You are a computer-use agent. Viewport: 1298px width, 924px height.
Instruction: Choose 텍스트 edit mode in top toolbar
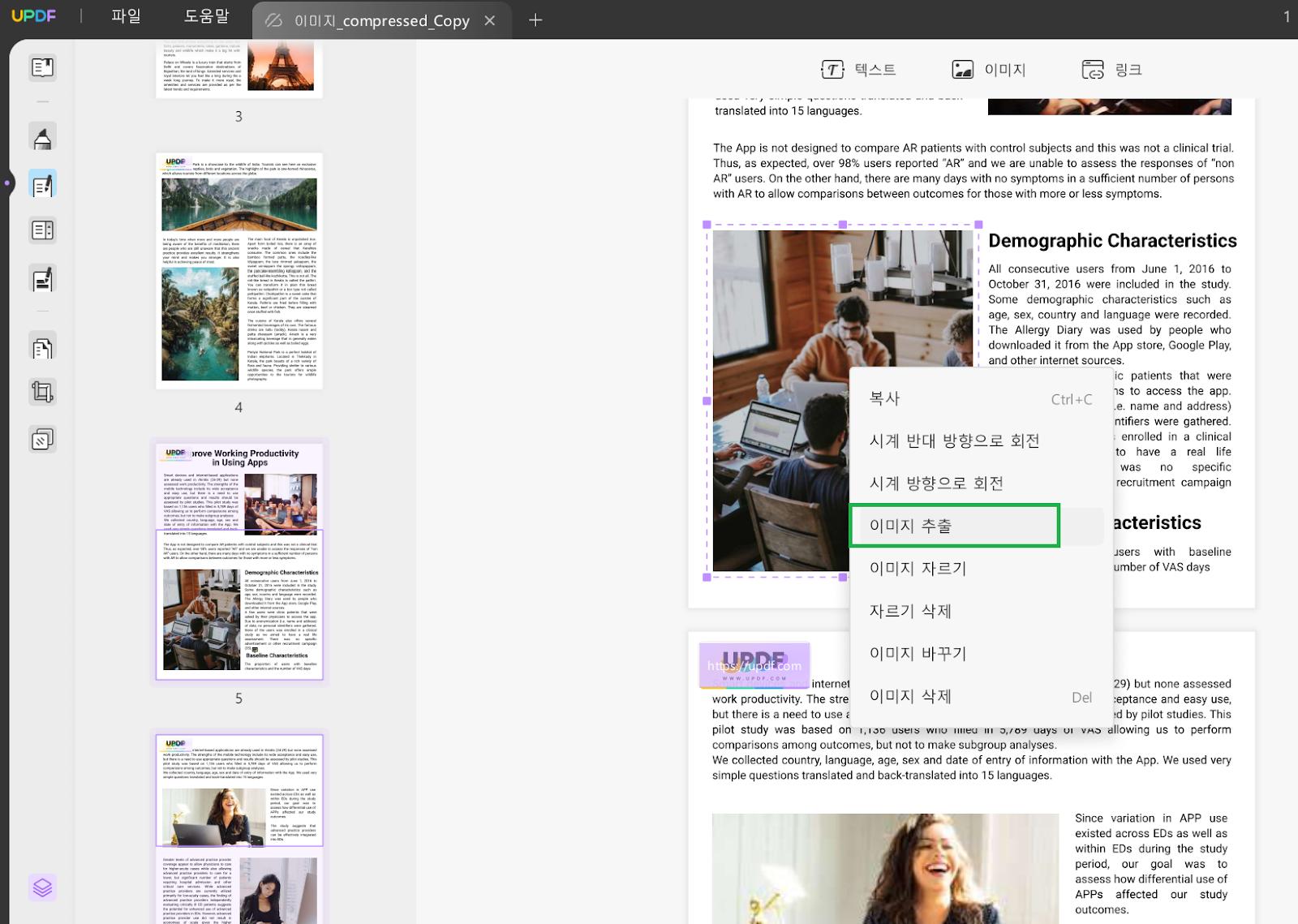[x=858, y=70]
